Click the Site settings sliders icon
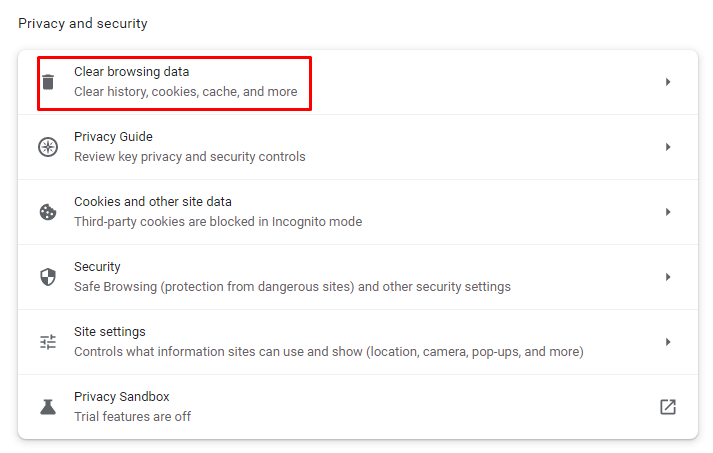The width and height of the screenshot is (713, 453). (x=48, y=342)
